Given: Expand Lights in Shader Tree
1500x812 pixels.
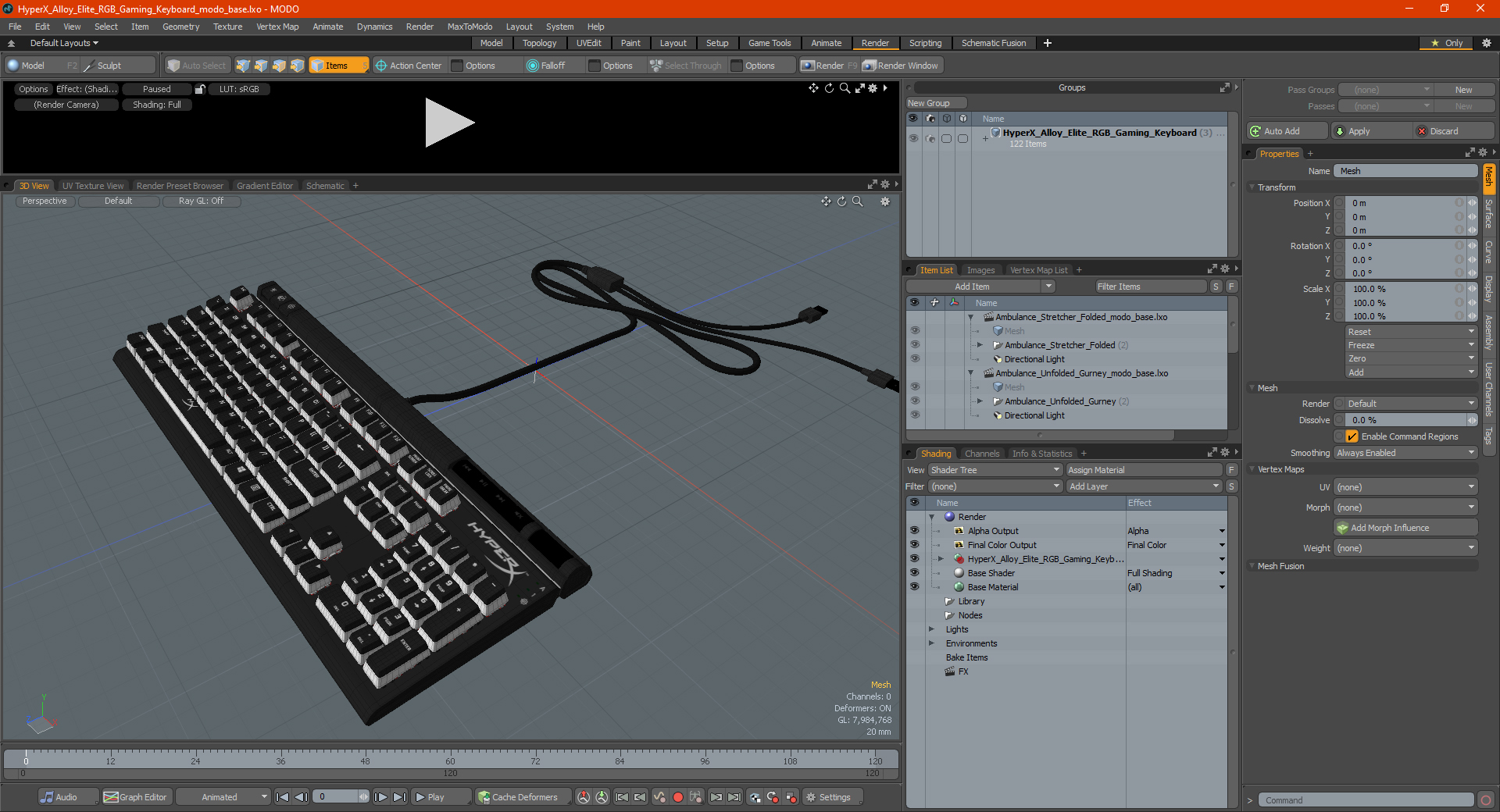Looking at the screenshot, I should pyautogui.click(x=931, y=629).
